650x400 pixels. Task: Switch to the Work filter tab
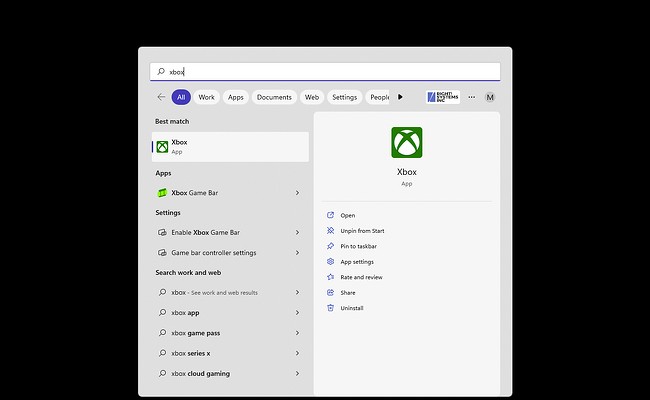[x=206, y=97]
